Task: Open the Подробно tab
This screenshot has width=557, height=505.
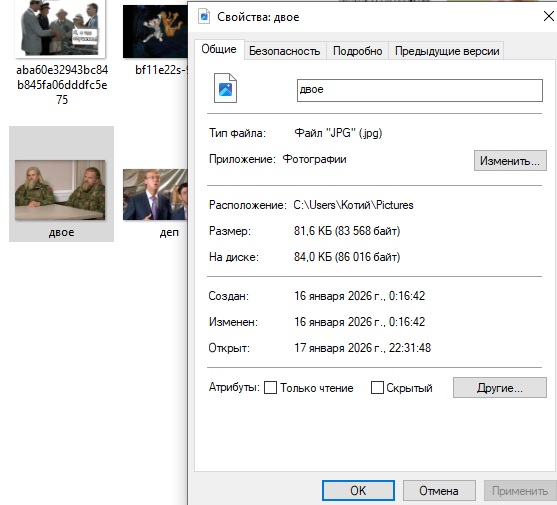Action: pyautogui.click(x=358, y=51)
